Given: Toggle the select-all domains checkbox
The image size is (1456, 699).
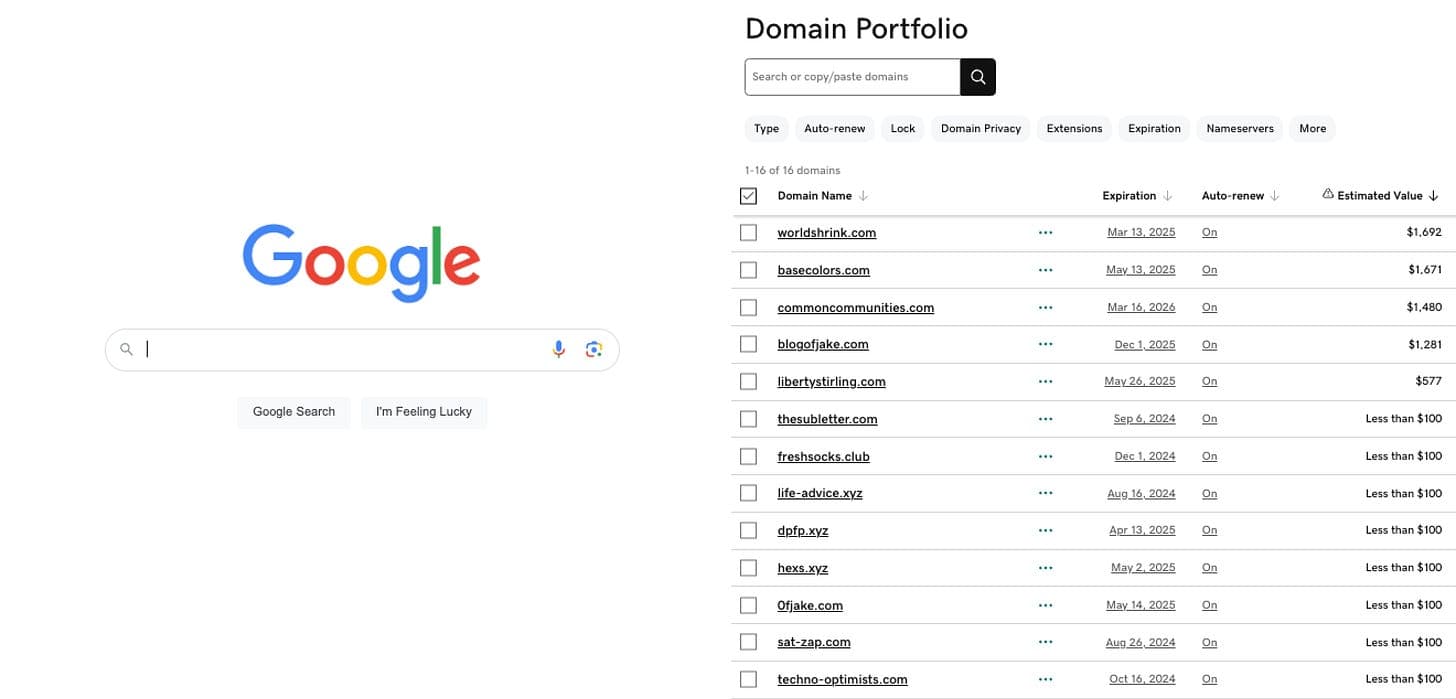Looking at the screenshot, I should [748, 196].
